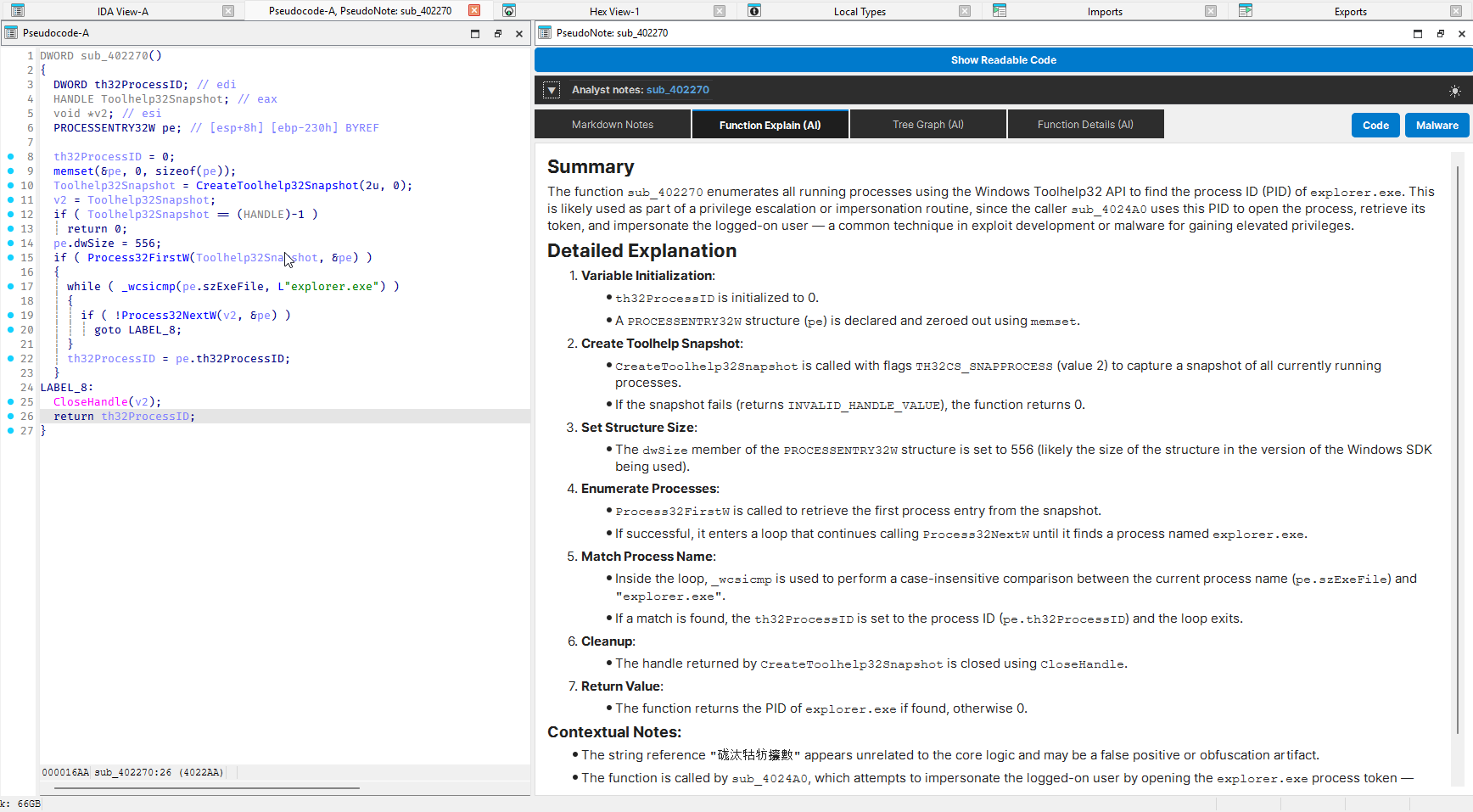1473x812 pixels.
Task: Open the Function Details (AI) tab
Action: coord(1085,125)
